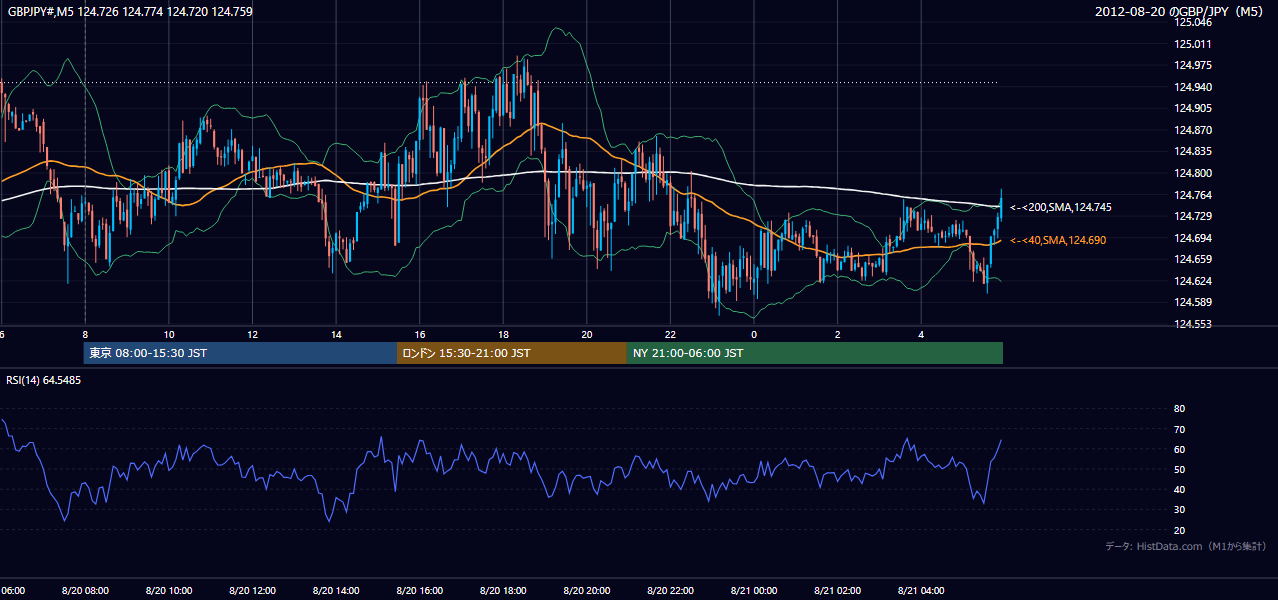Screen dimensions: 1278x600
Task: Click the RSI axis level 60
Action: tap(1179, 449)
